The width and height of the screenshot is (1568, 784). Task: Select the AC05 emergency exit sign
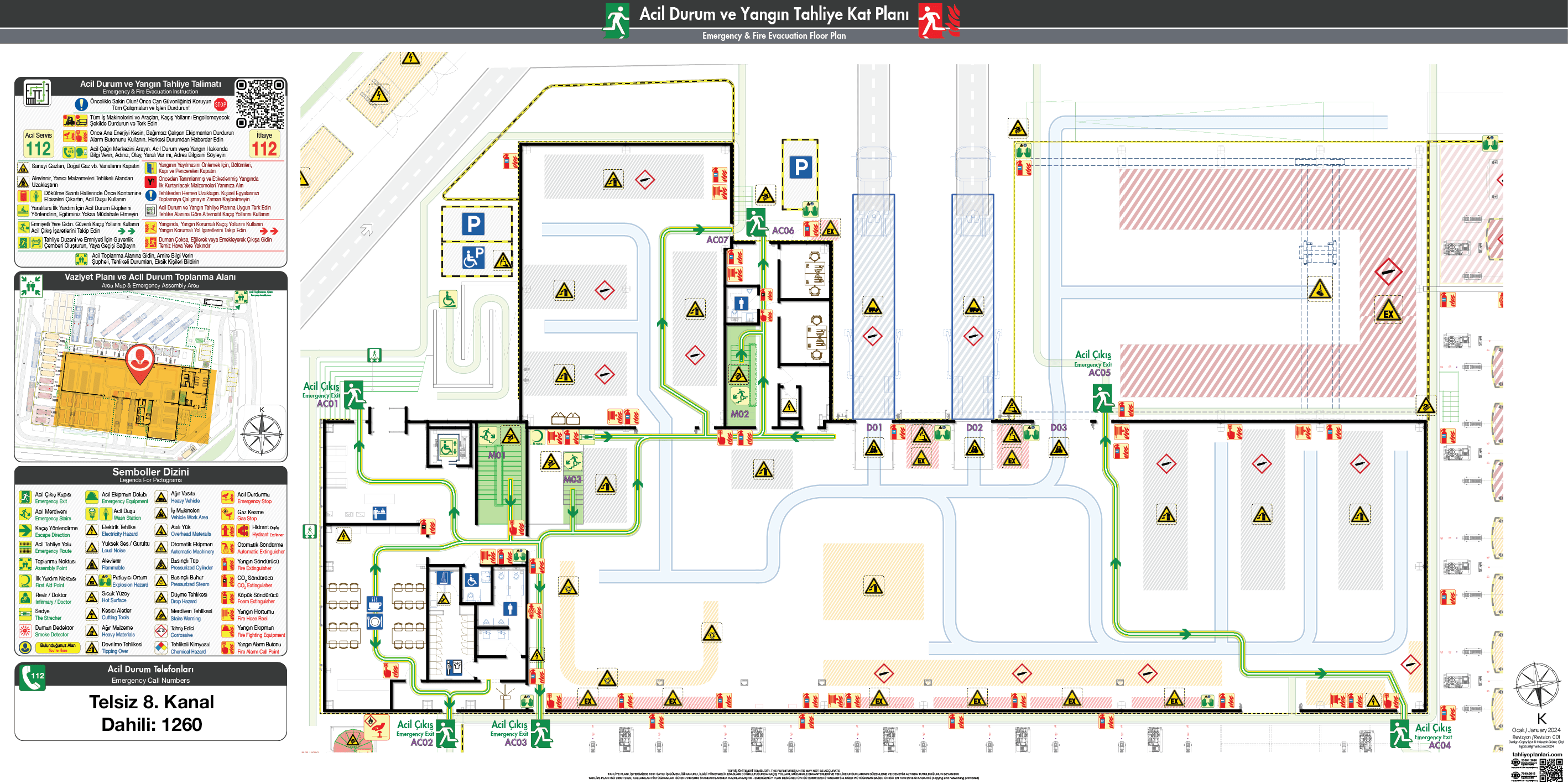coord(1102,398)
